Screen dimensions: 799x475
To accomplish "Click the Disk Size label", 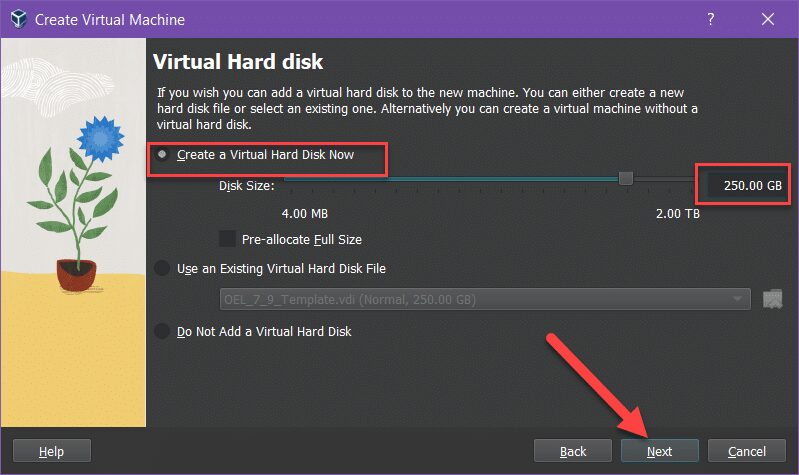I will pyautogui.click(x=247, y=186).
